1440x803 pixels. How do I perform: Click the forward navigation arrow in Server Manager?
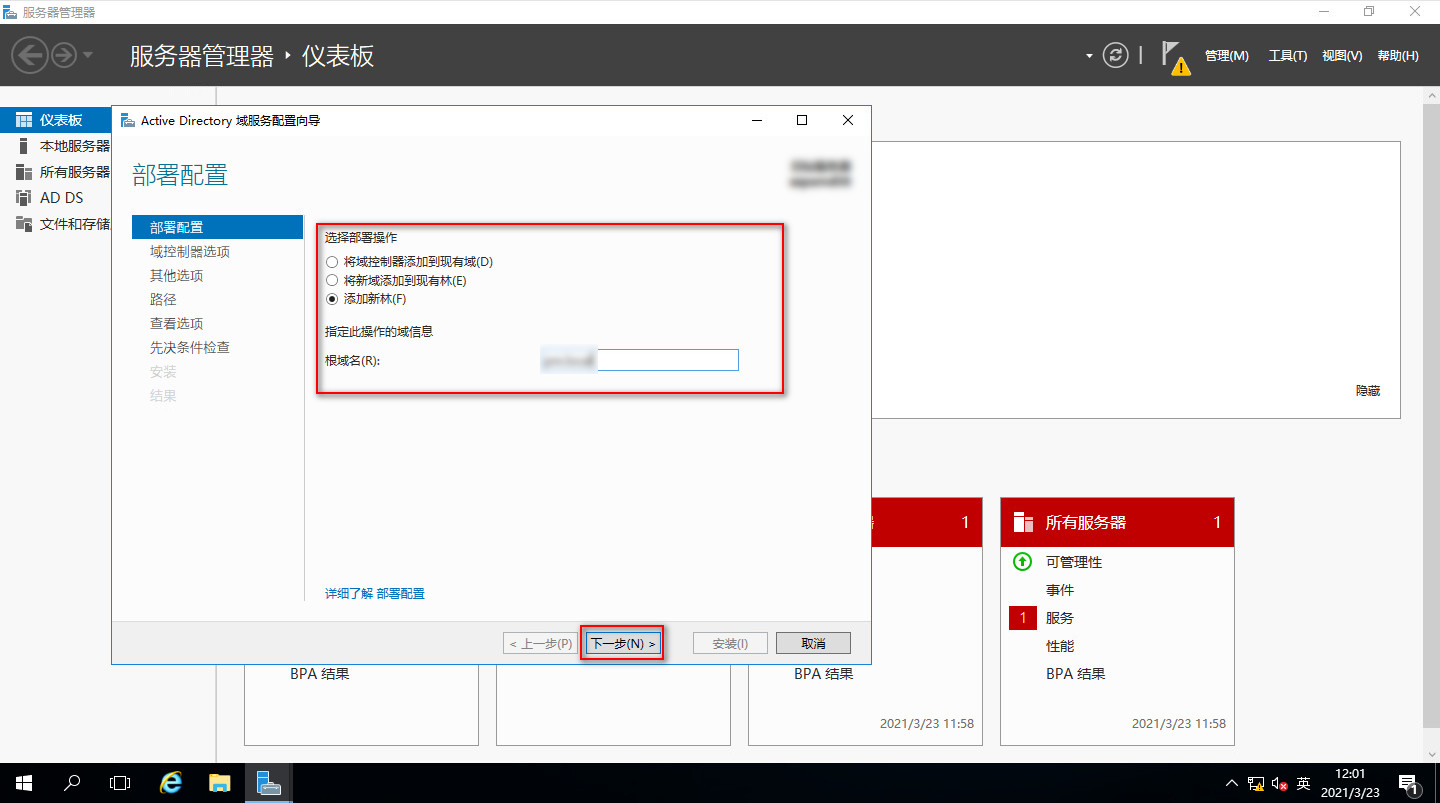(x=64, y=54)
